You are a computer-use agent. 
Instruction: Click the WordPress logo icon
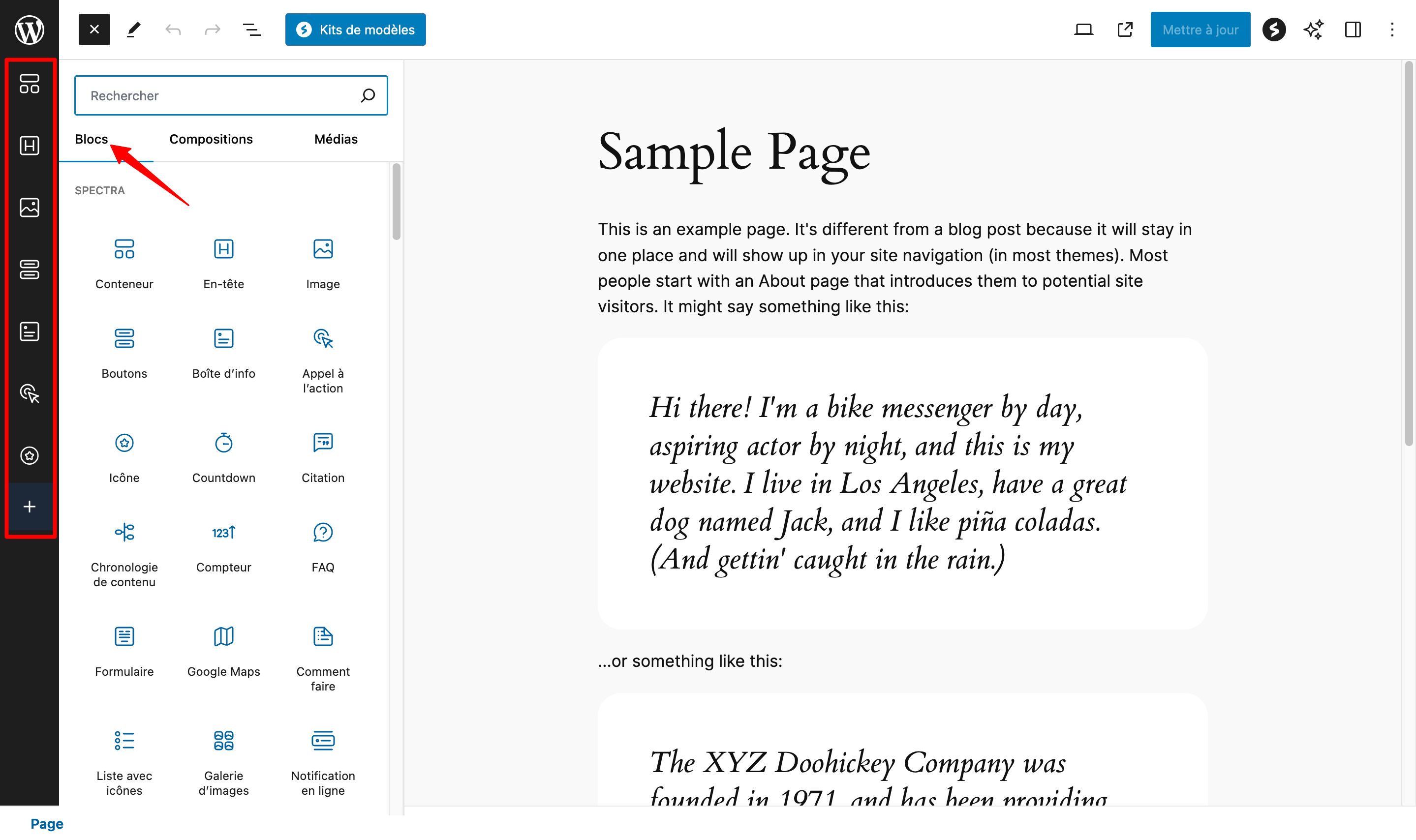(29, 30)
